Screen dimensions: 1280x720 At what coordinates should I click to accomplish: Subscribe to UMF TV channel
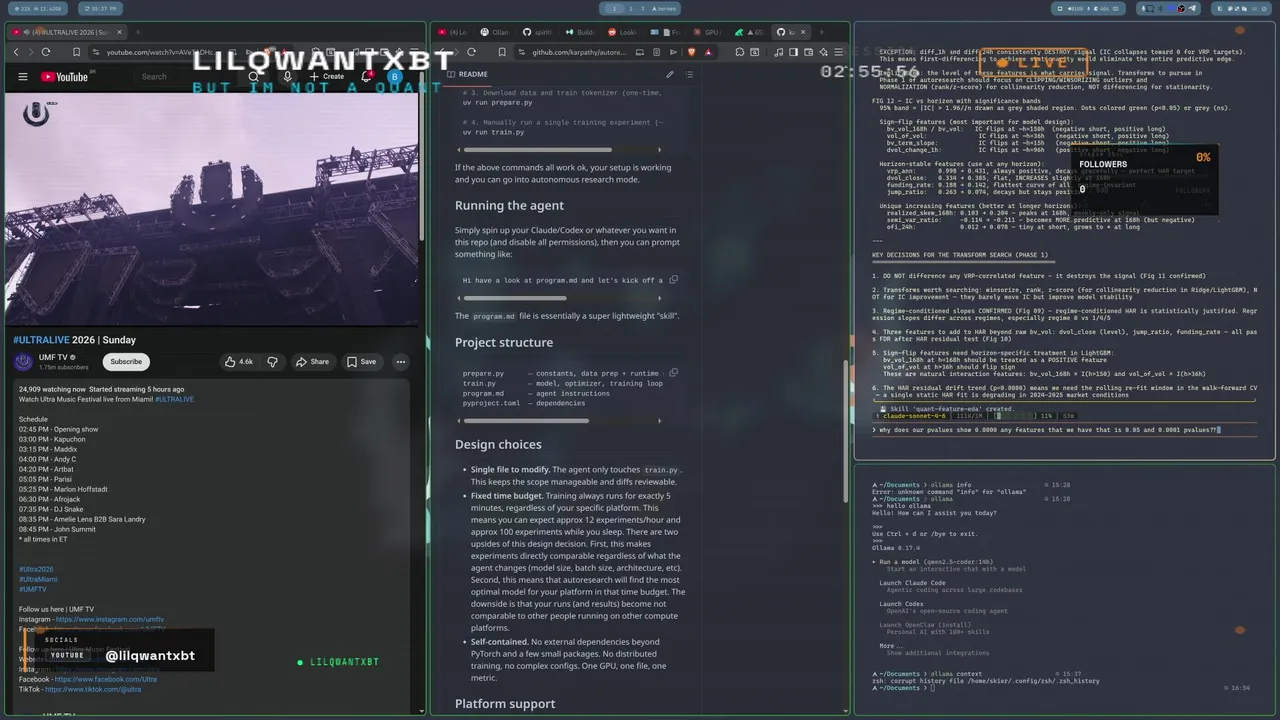click(126, 361)
